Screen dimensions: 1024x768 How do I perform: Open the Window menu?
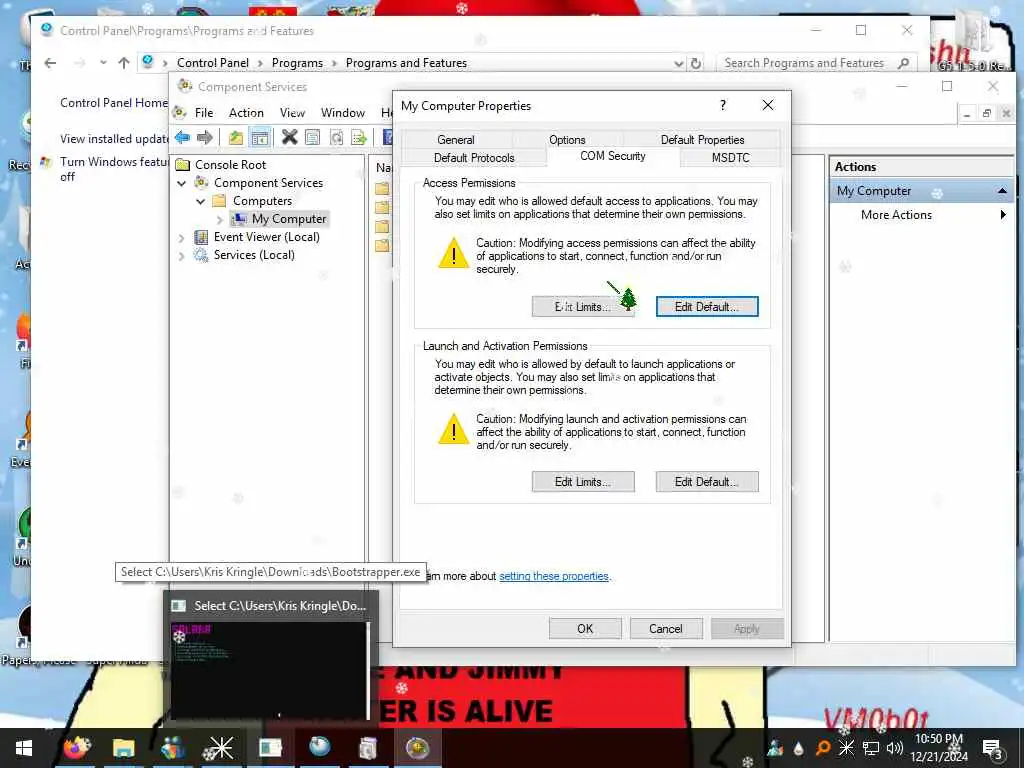[343, 113]
